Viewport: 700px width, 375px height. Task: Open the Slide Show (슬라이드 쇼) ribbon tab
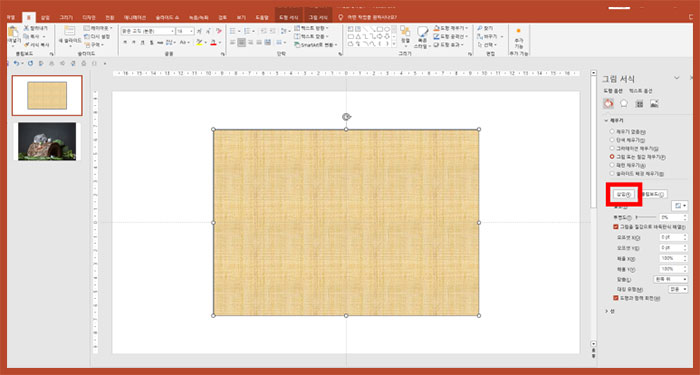pos(167,17)
